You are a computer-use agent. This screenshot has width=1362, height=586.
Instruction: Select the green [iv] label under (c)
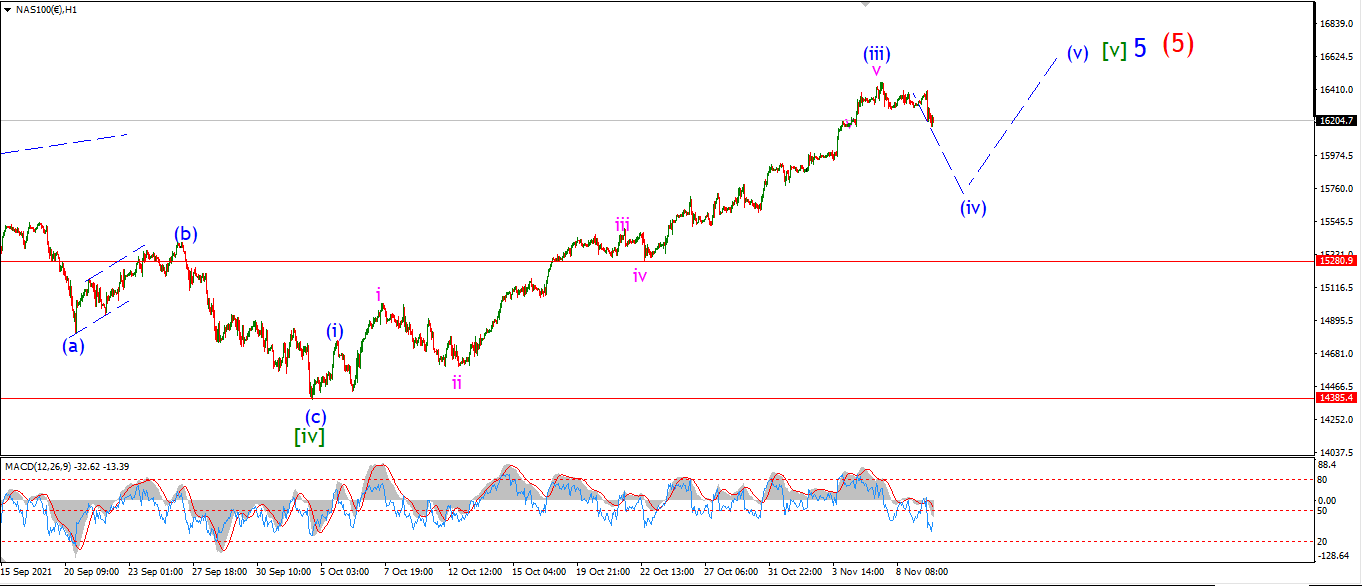(309, 436)
